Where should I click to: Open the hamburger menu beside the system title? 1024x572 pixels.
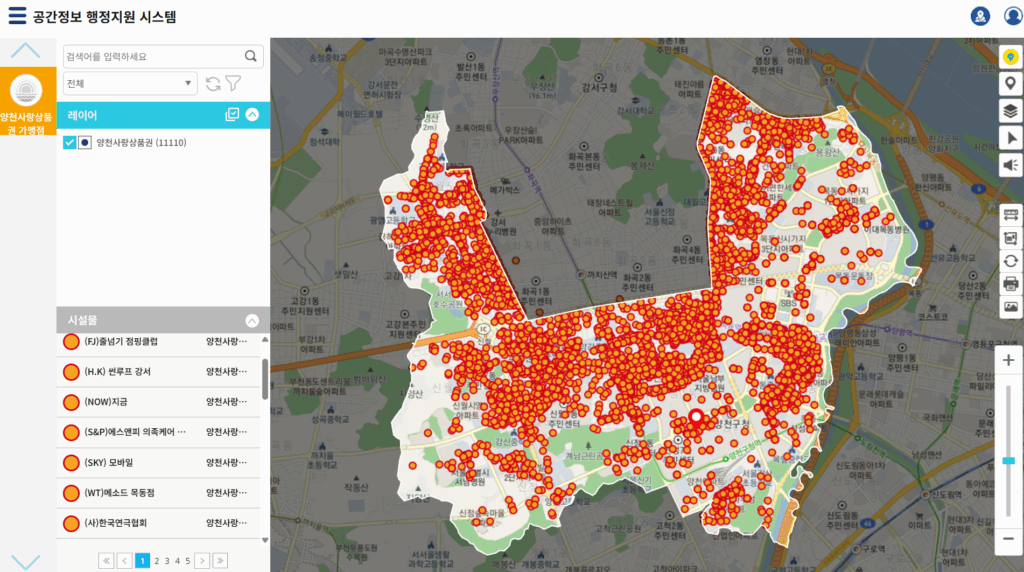[17, 17]
